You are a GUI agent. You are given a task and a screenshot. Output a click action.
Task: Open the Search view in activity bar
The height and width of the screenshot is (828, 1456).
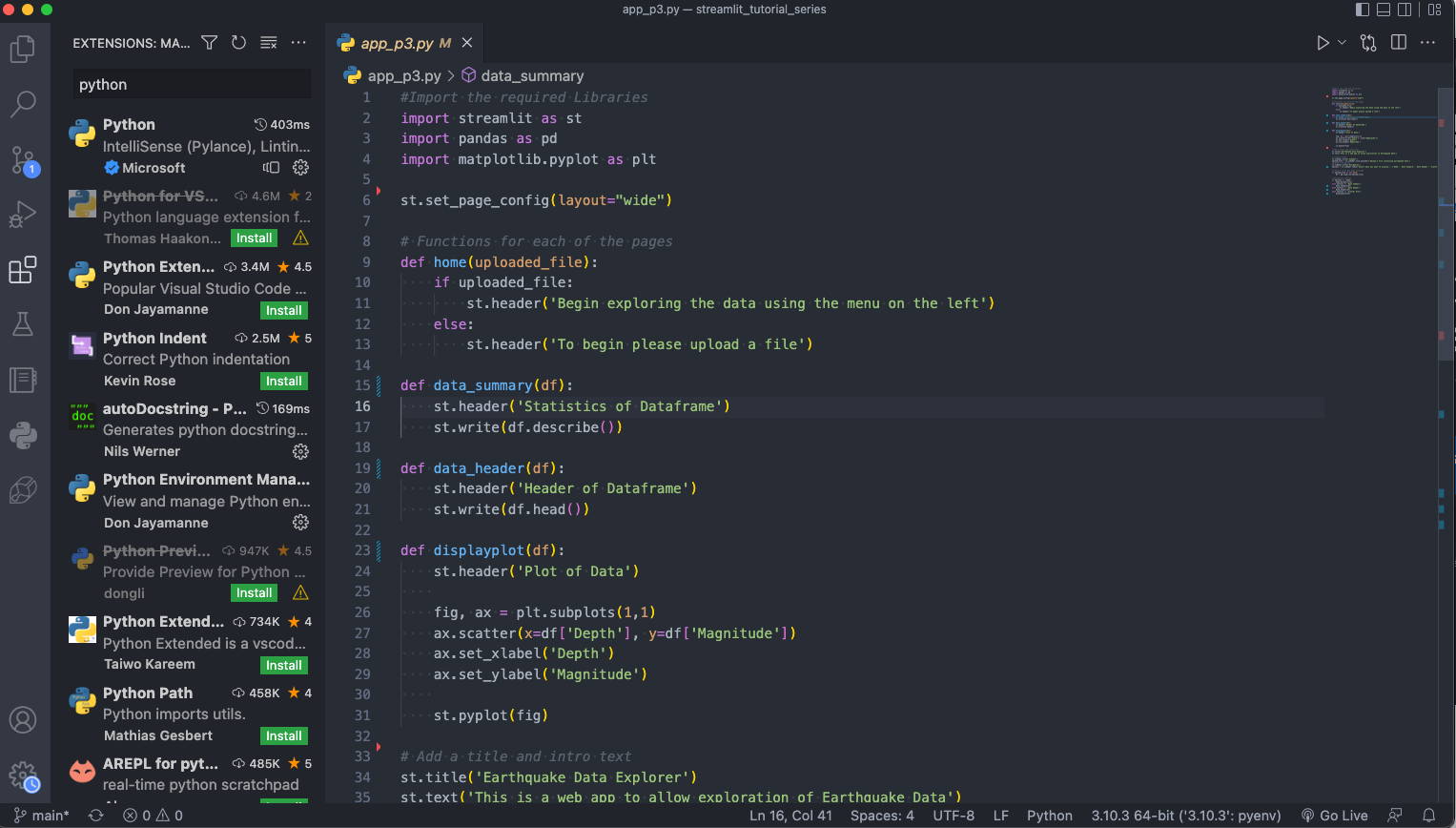(x=23, y=104)
